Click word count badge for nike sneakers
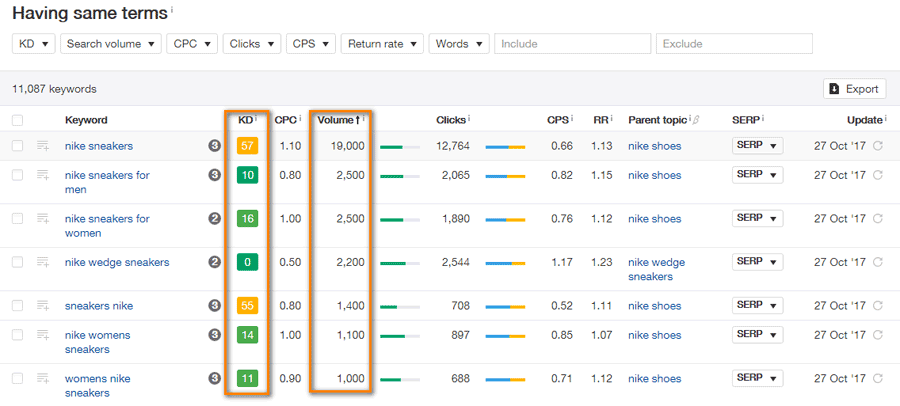 click(214, 146)
